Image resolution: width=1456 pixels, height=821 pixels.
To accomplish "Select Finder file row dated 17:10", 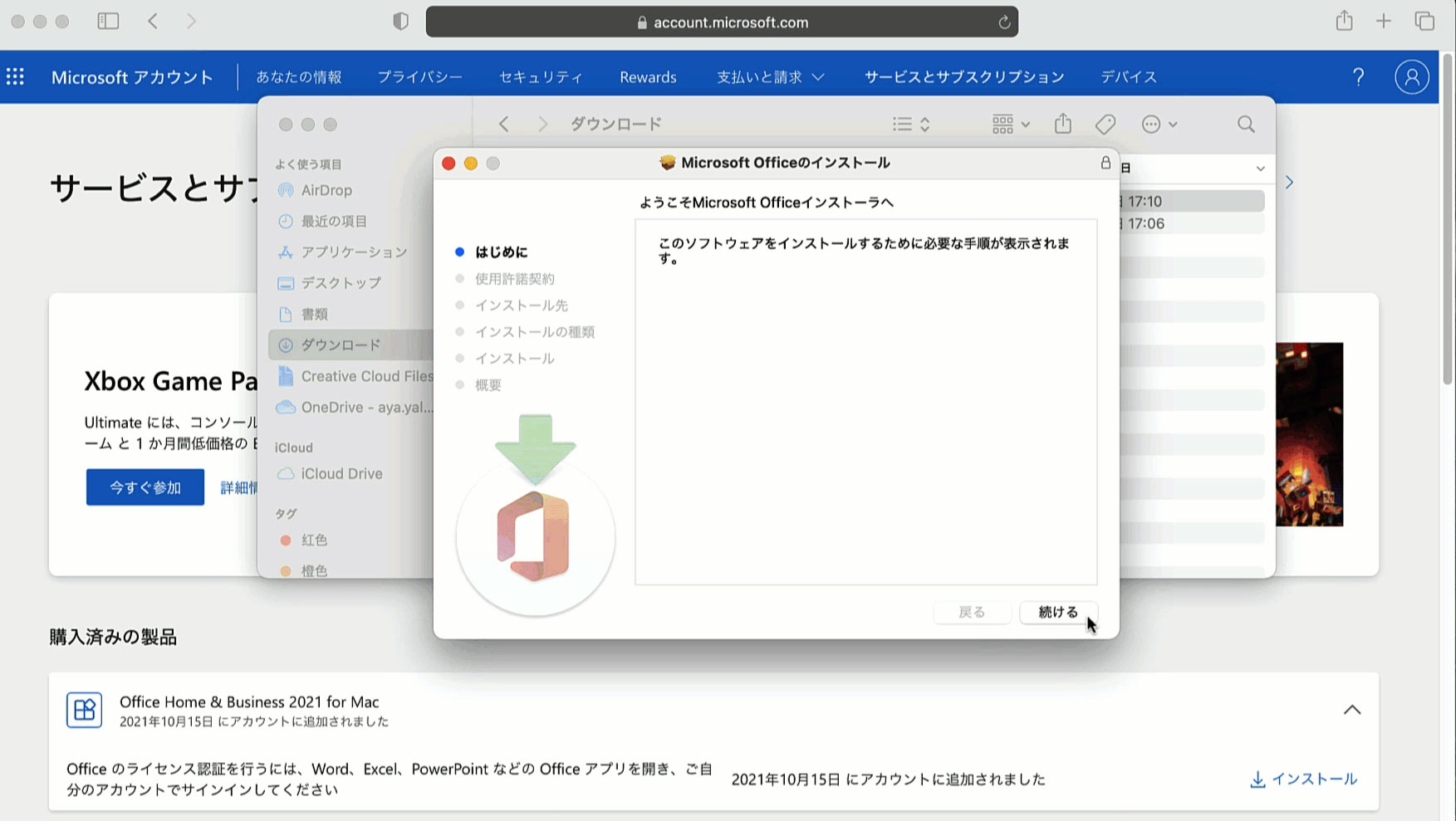I will [x=1192, y=201].
